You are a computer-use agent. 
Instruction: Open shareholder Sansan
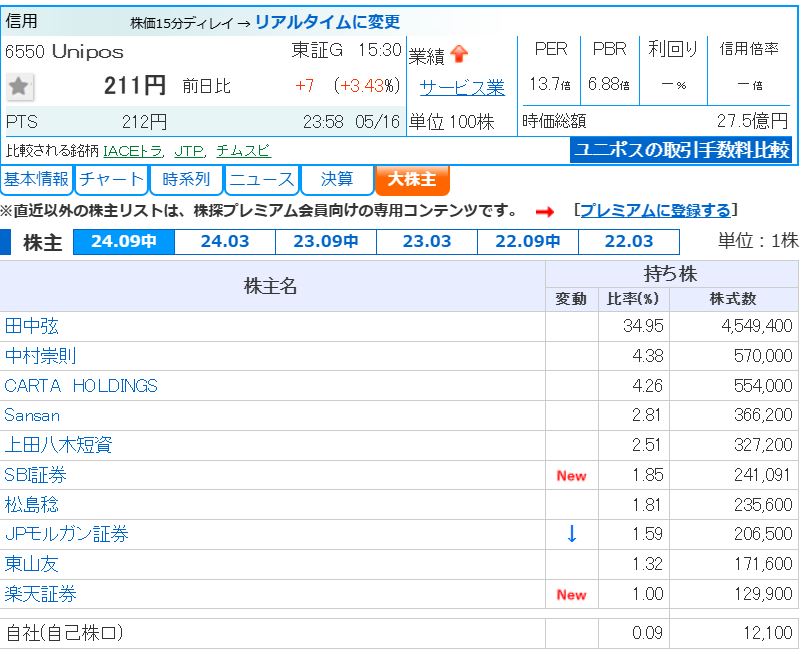tap(32, 416)
